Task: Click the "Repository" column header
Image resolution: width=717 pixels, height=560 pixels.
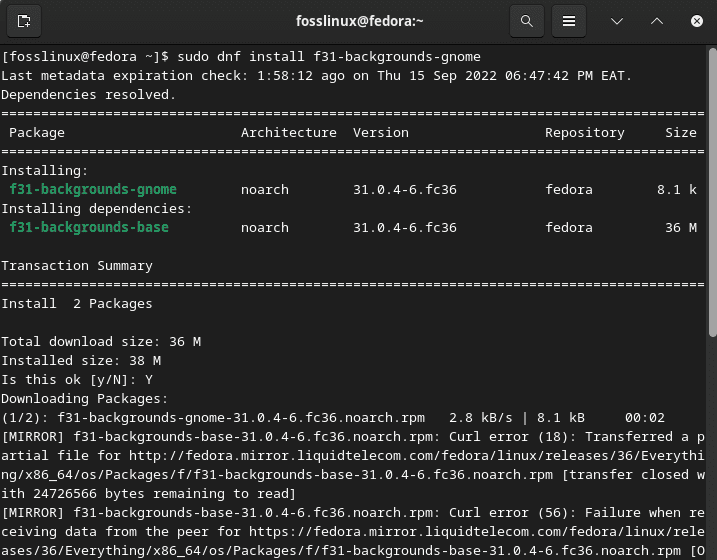Action: [584, 133]
